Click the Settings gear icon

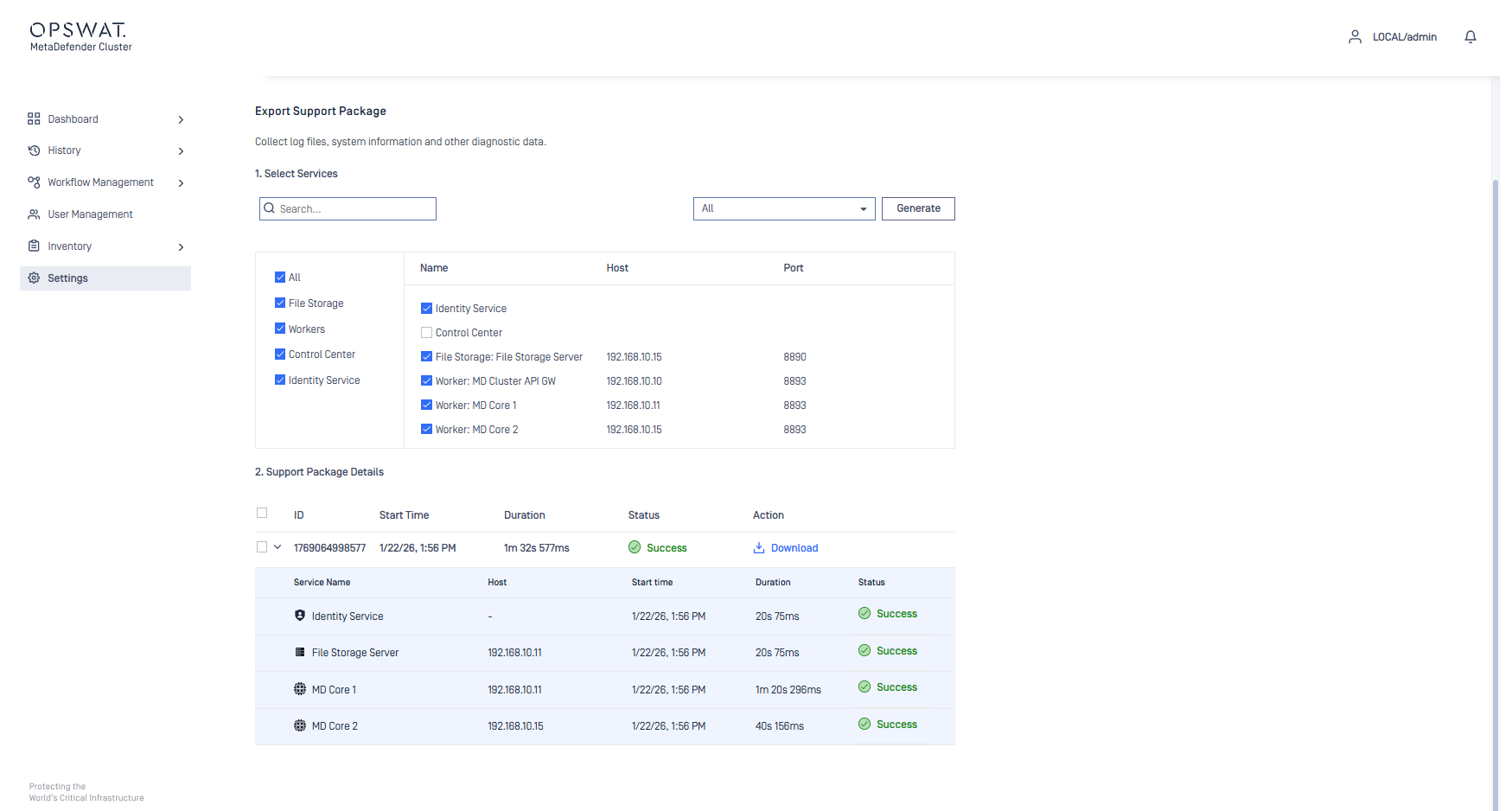pos(34,278)
